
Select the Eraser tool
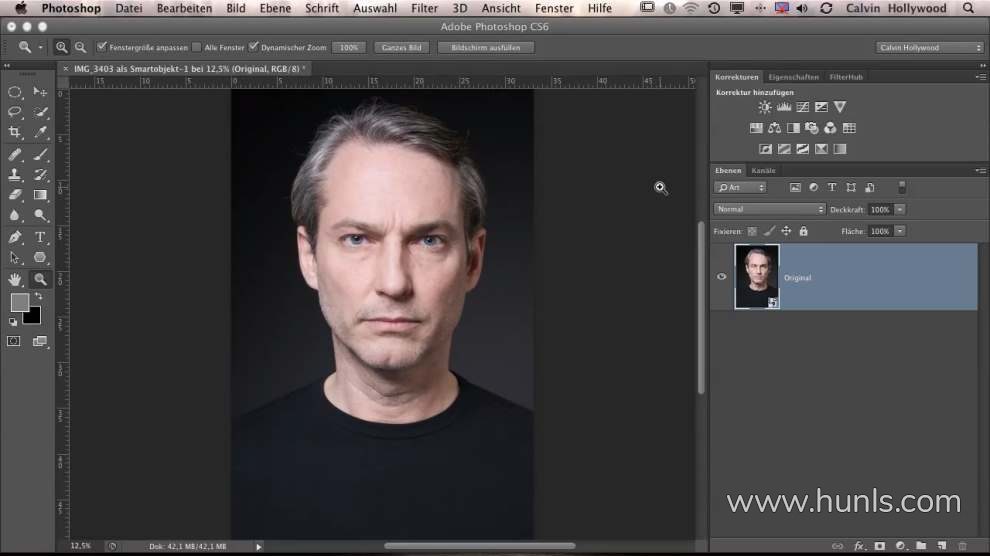coord(15,195)
